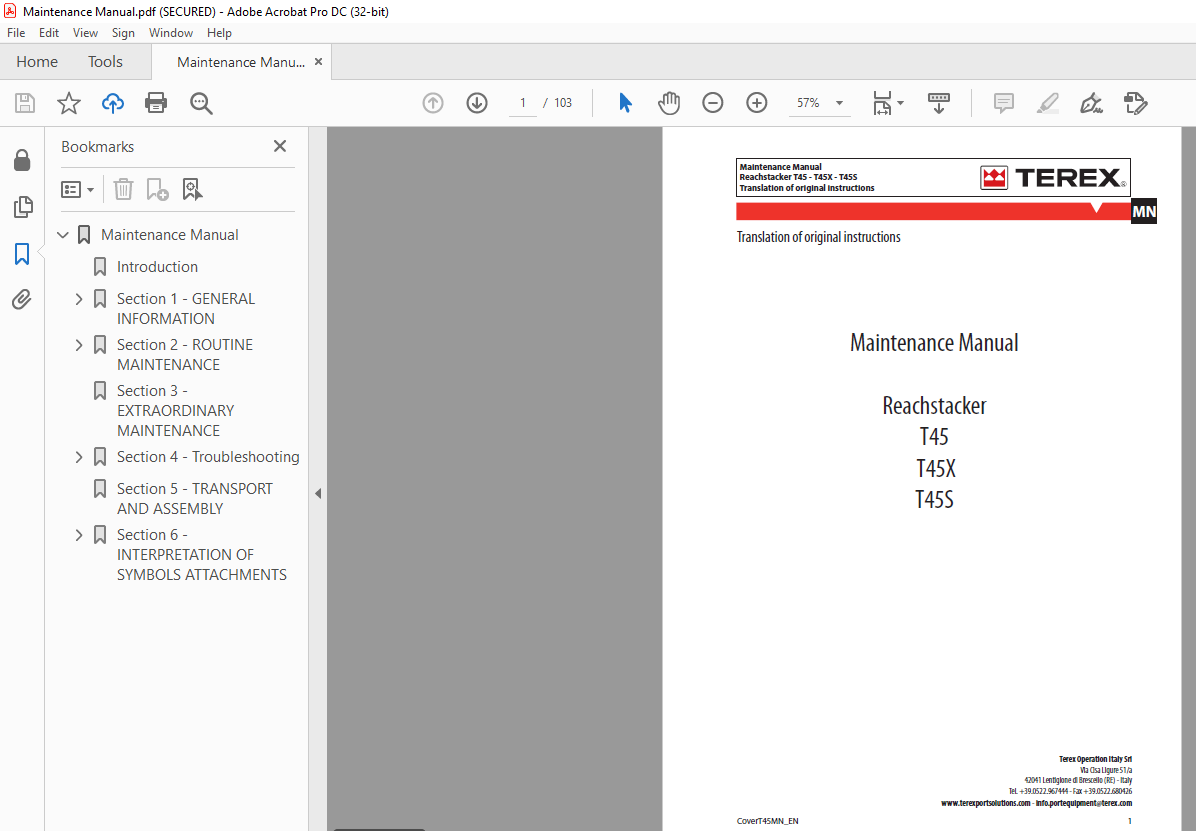Screen dimensions: 1196x831
Task: Click the Stamp and edit icon in toolbar
Action: coord(1135,103)
